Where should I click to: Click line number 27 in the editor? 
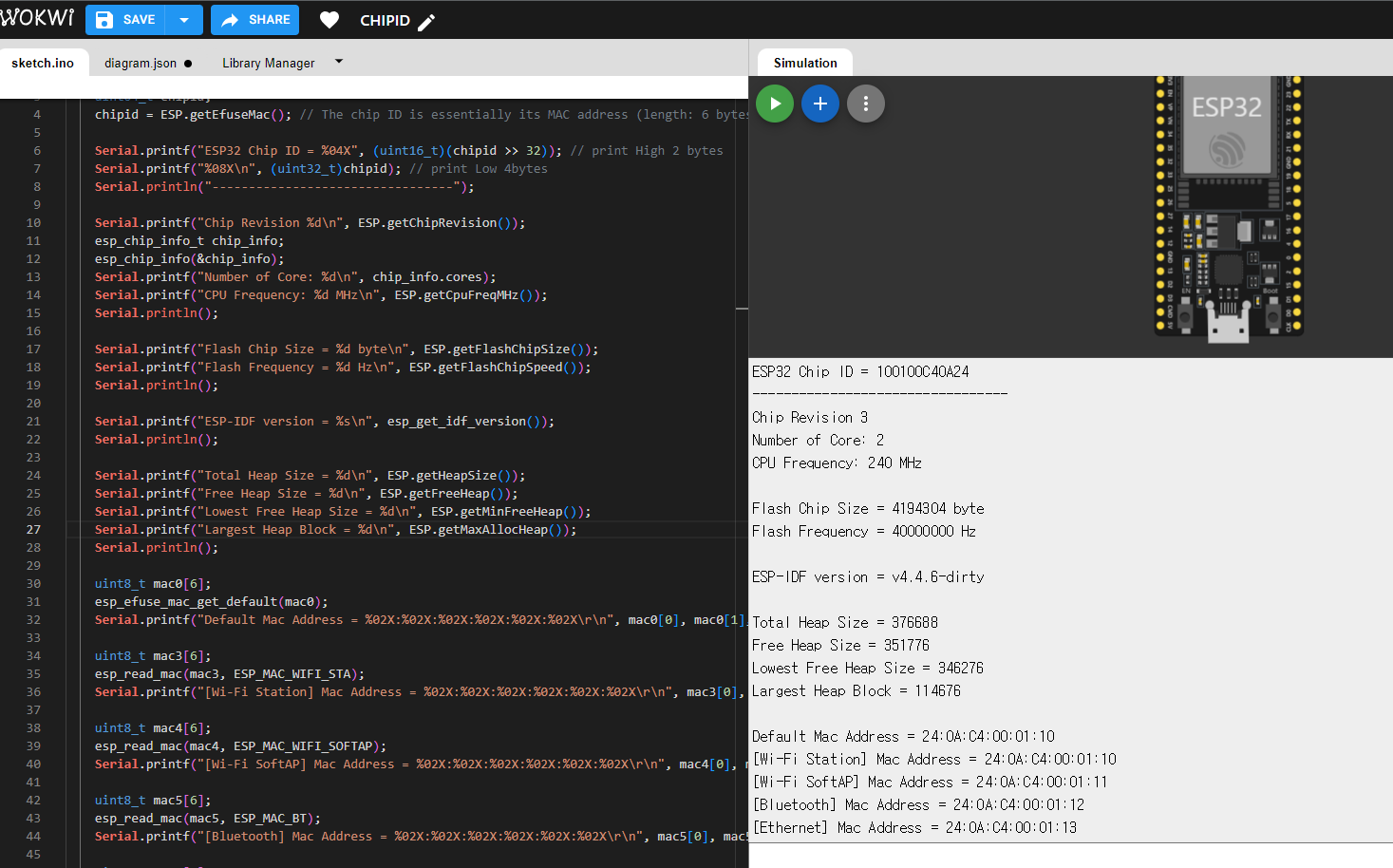click(33, 530)
